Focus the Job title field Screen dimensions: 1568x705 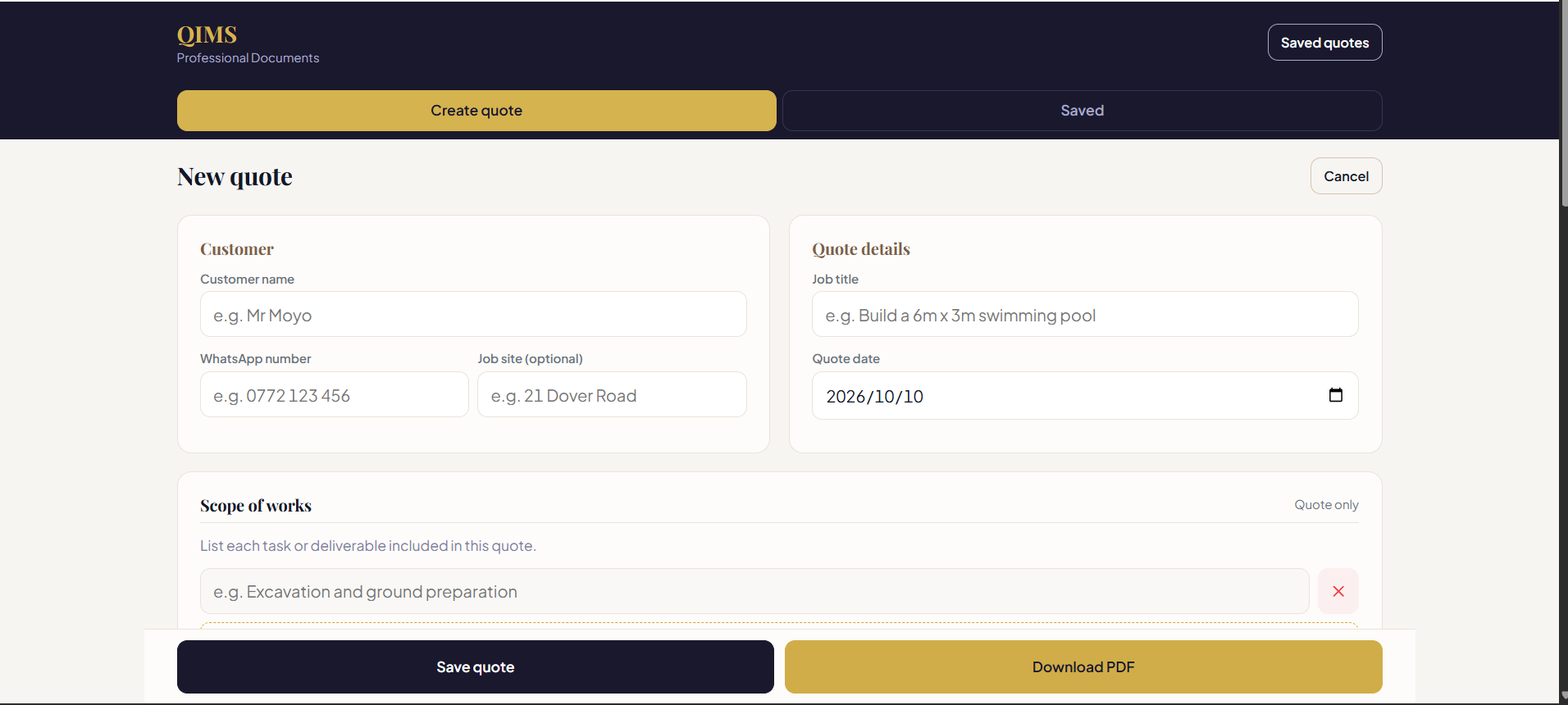tap(1085, 315)
